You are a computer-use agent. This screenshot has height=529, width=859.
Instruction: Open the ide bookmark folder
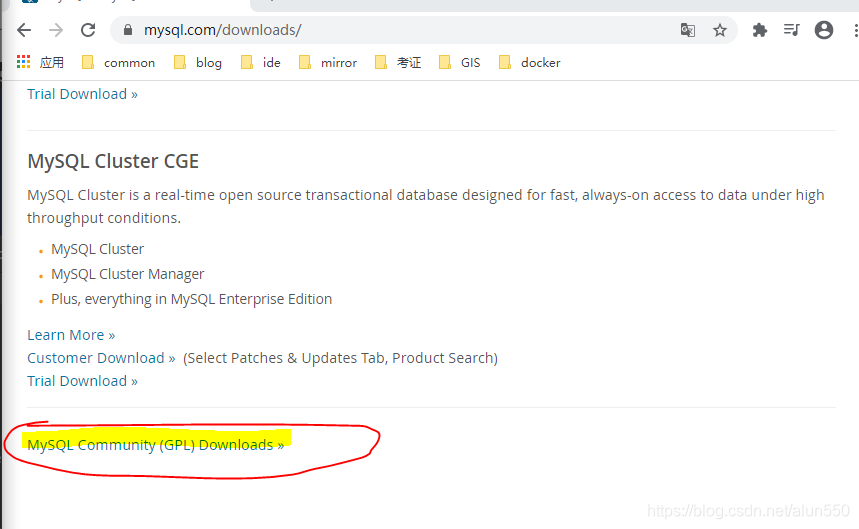coord(261,62)
